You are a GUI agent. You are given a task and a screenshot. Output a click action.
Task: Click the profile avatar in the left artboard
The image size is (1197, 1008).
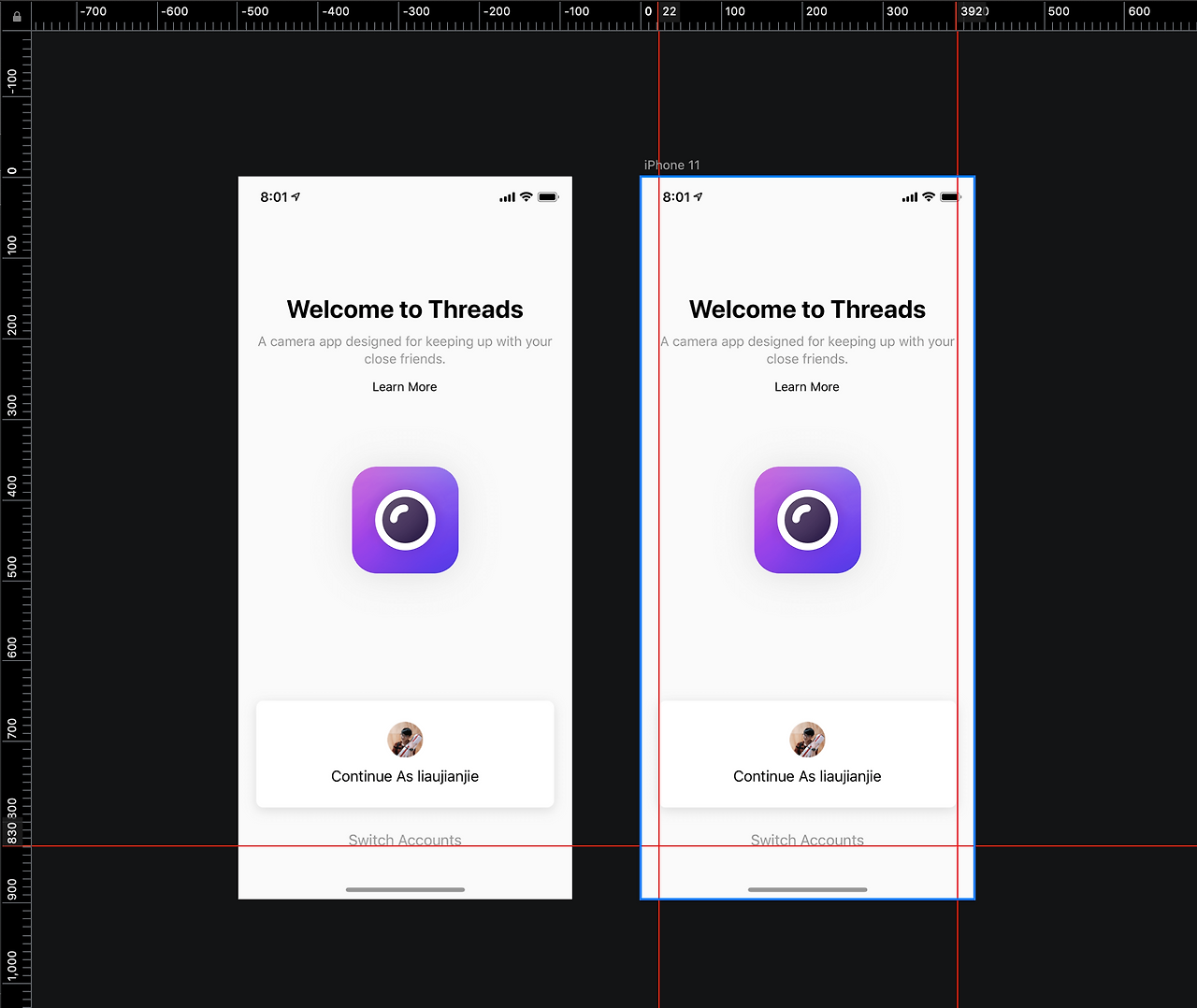point(405,740)
